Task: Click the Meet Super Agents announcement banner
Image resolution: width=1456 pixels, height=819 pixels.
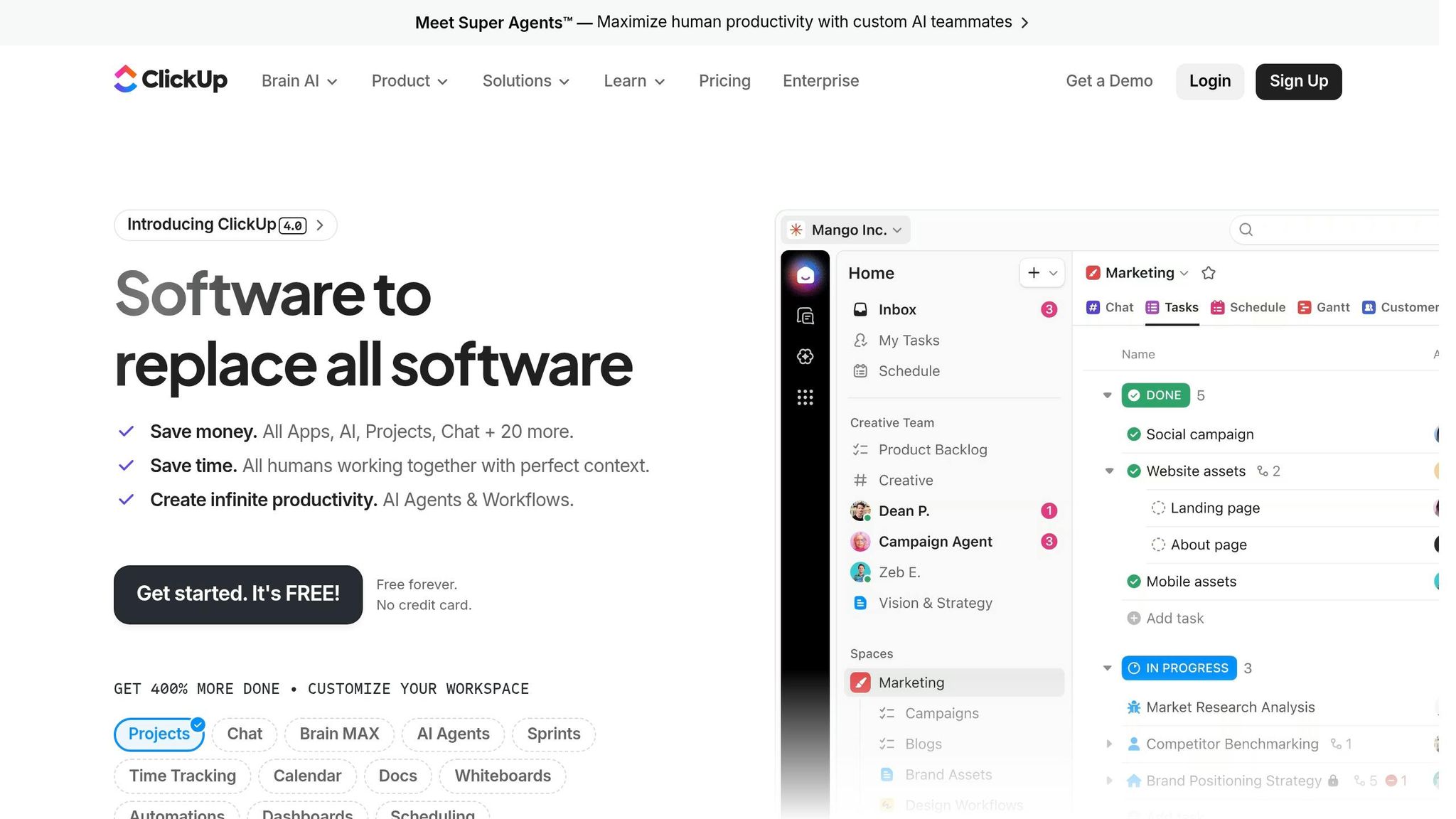Action: pyautogui.click(x=721, y=22)
